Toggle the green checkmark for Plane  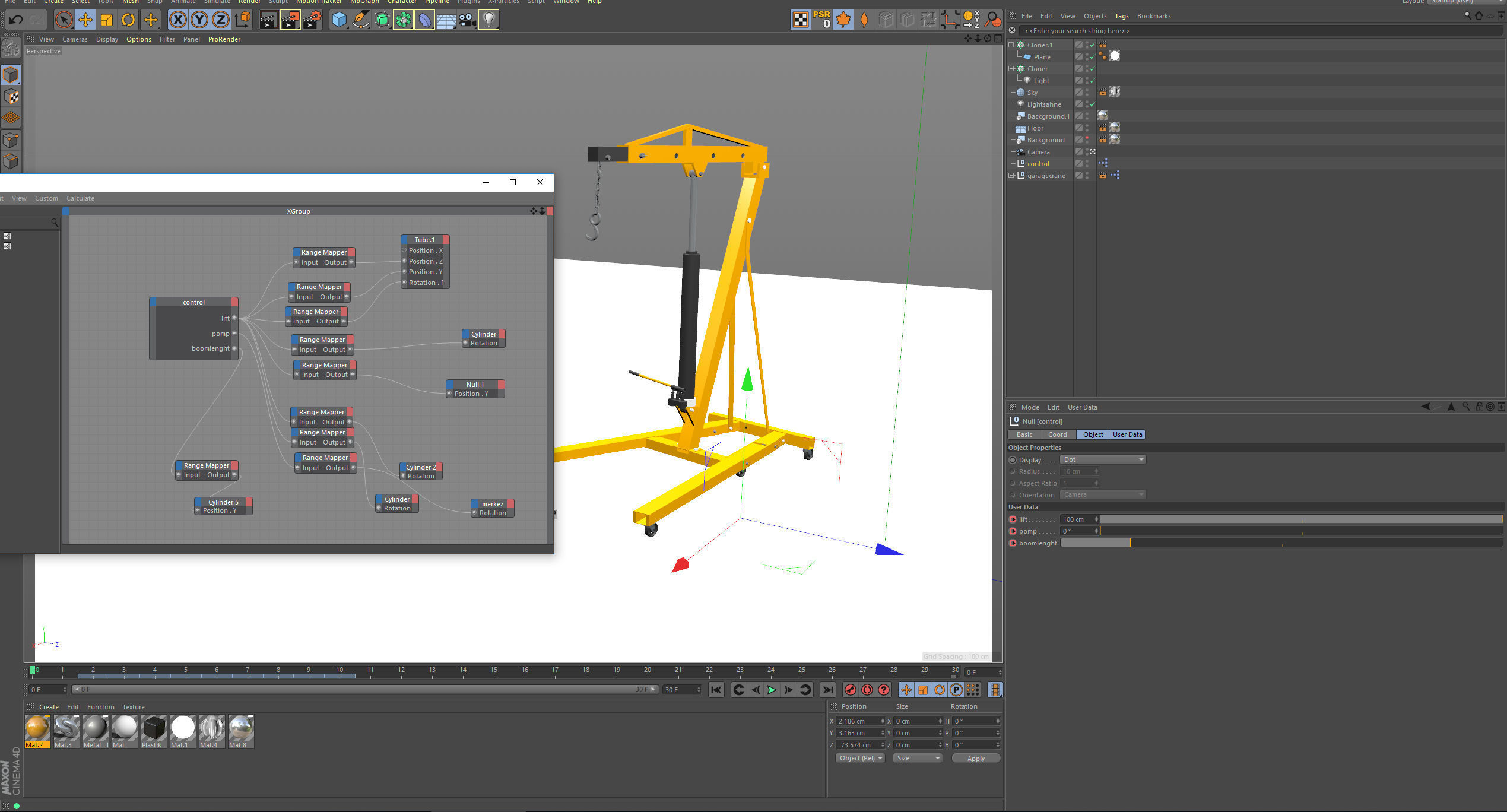pyautogui.click(x=1092, y=57)
